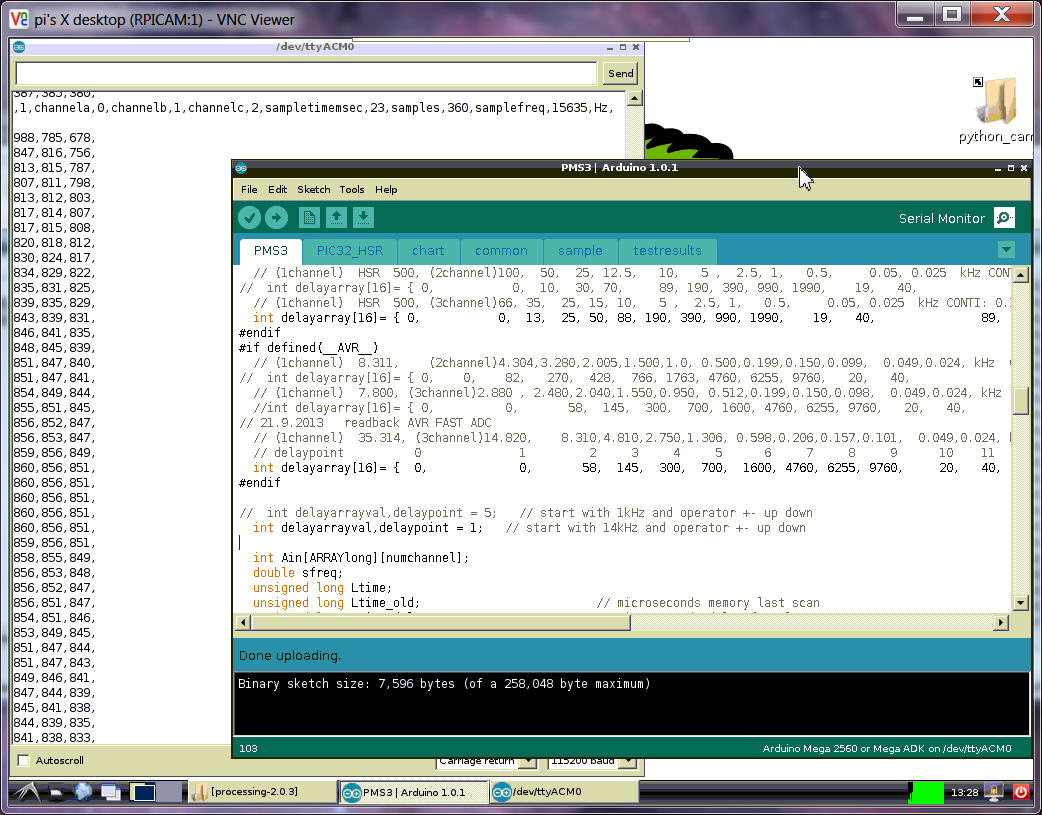Click the serial monitor text input field

point(306,73)
